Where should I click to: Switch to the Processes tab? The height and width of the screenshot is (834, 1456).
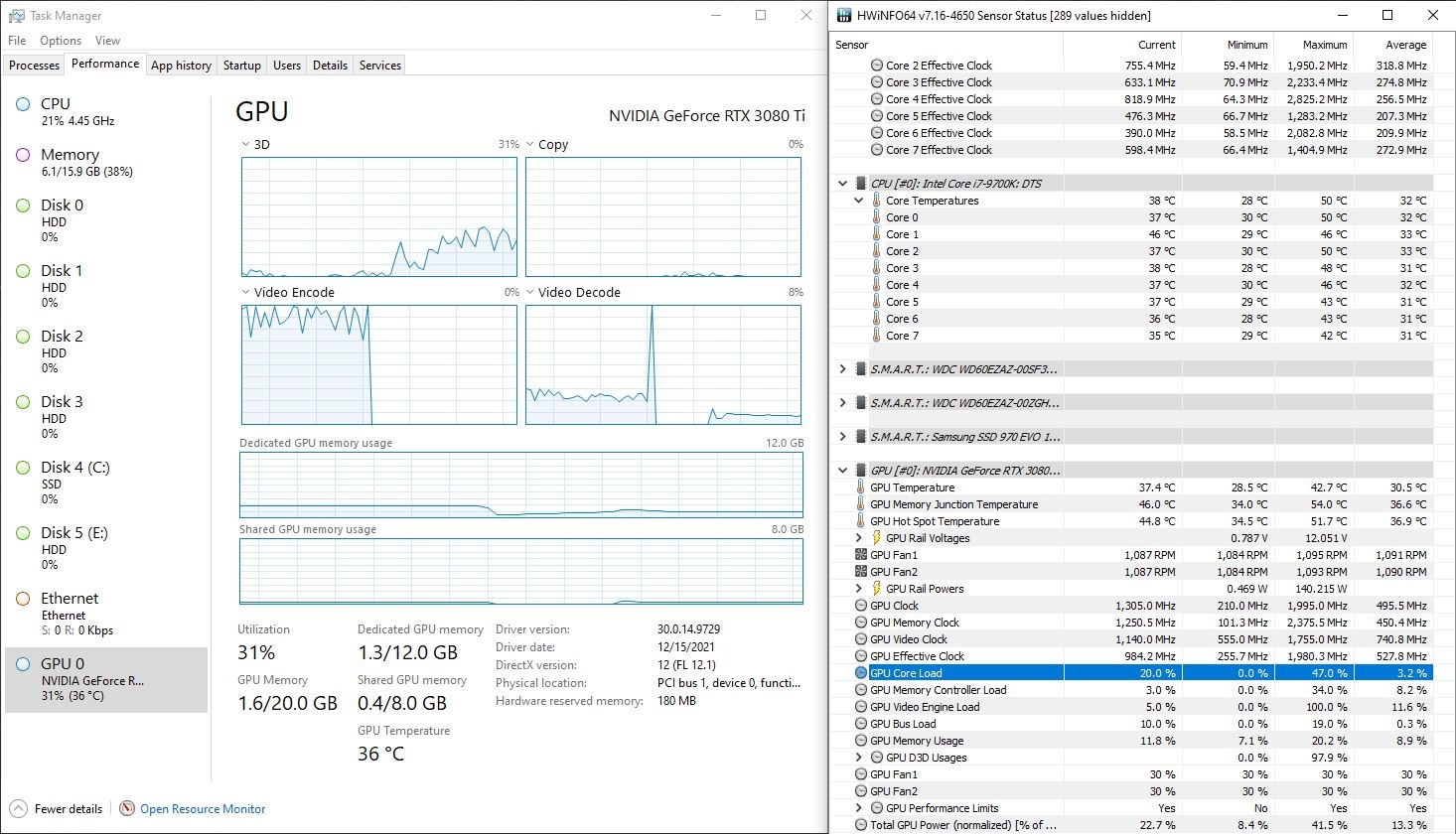[33, 65]
